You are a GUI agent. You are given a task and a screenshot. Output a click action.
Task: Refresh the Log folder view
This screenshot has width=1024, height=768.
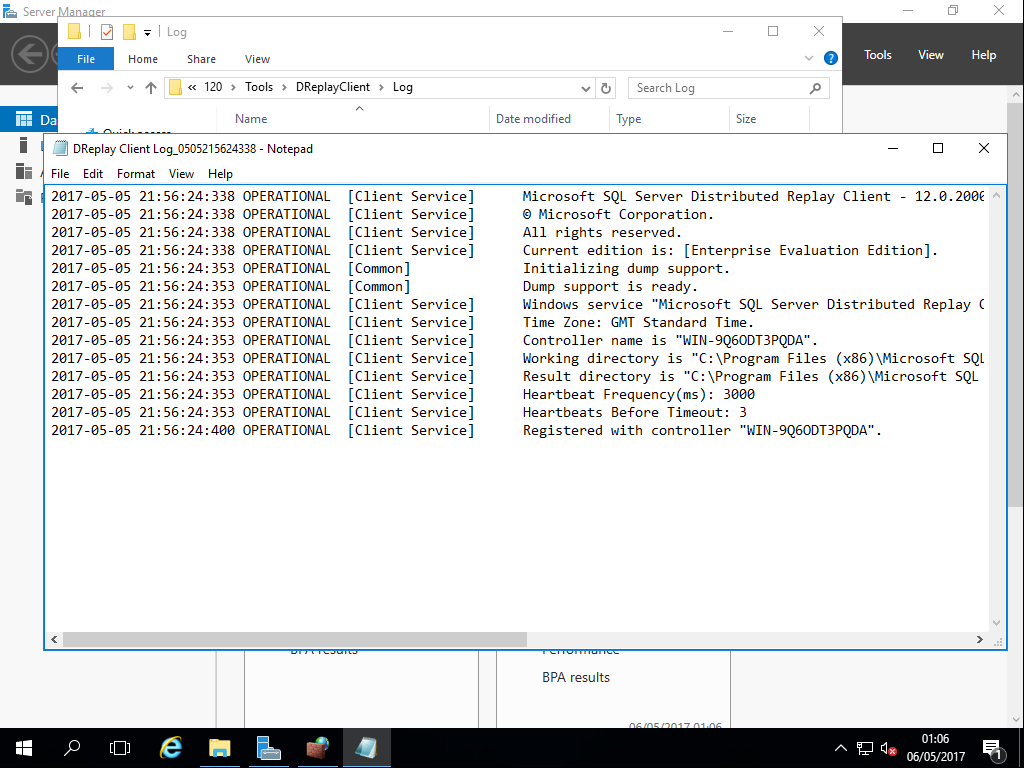tap(605, 88)
